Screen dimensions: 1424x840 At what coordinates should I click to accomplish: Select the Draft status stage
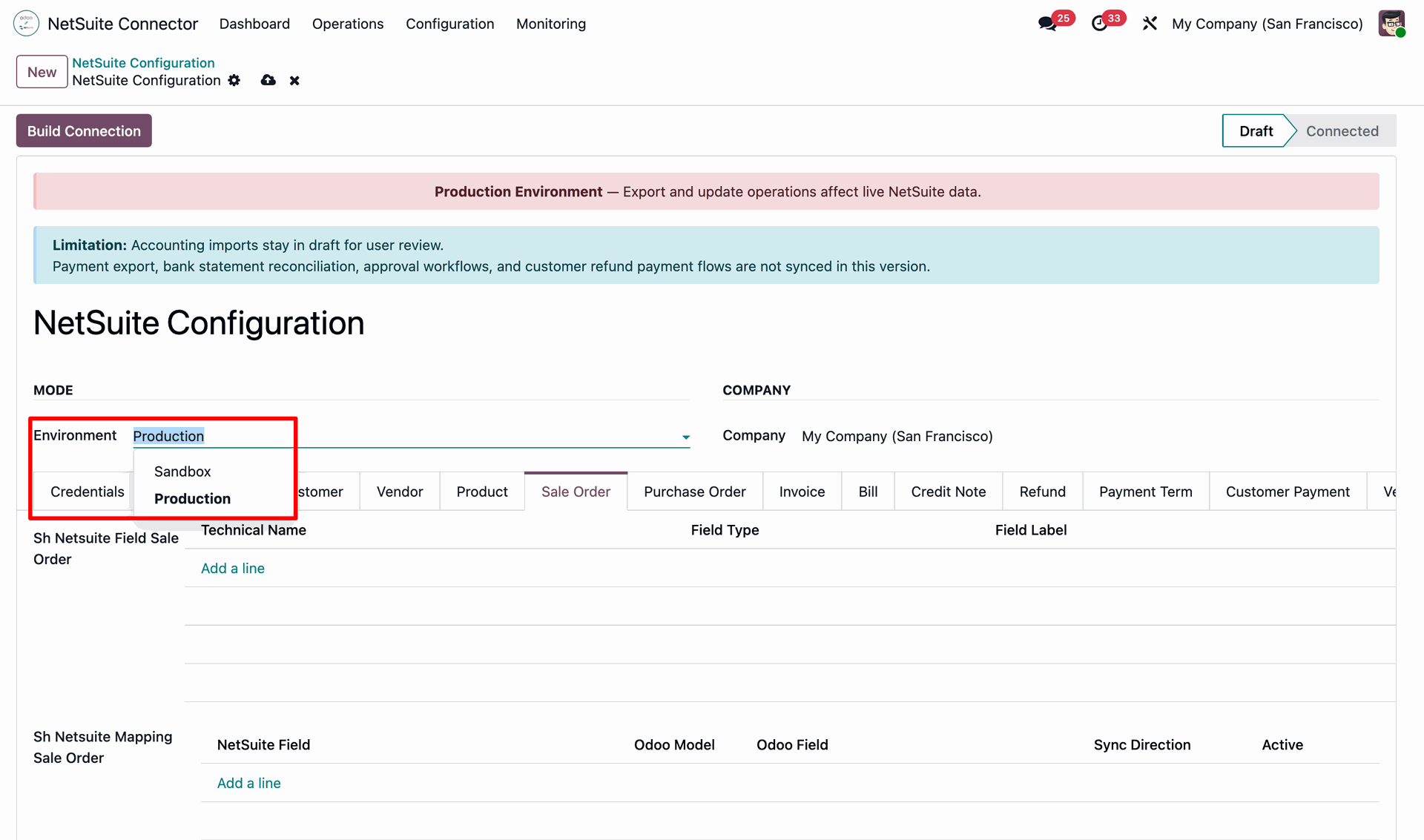tap(1256, 130)
